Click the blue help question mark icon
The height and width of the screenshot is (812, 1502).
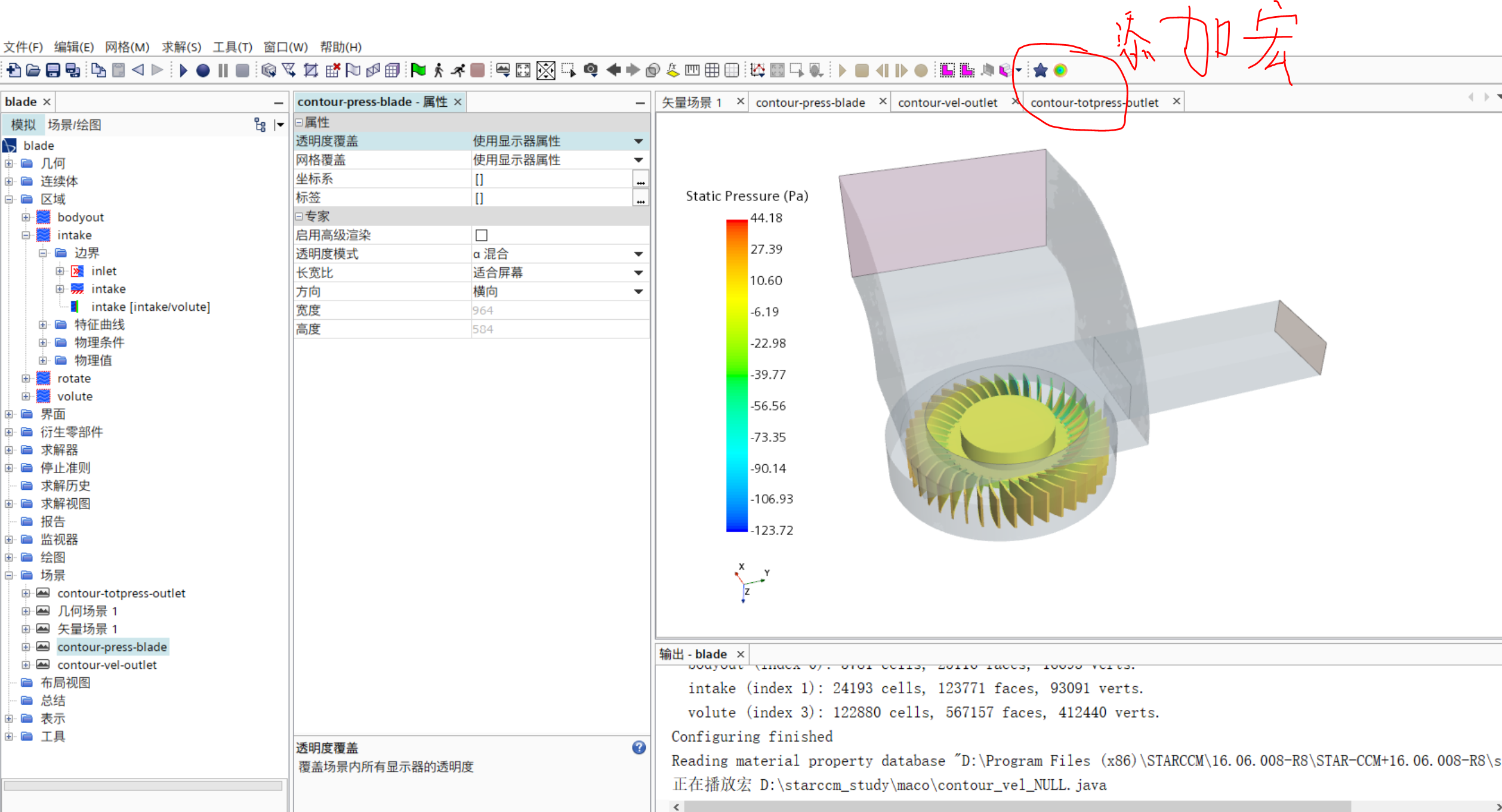[639, 748]
